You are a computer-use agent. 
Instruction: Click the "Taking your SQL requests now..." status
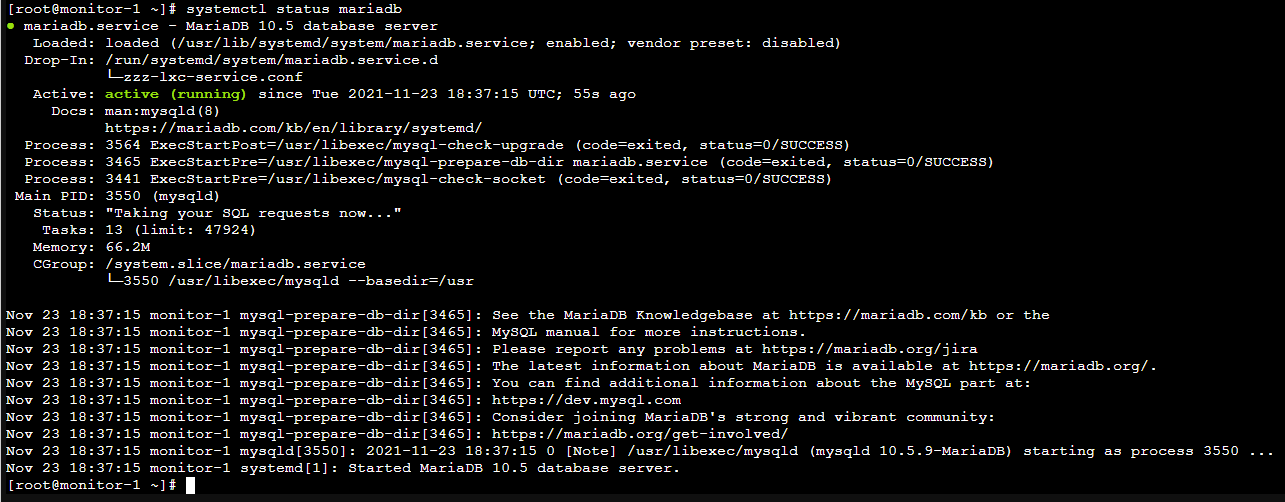(253, 213)
